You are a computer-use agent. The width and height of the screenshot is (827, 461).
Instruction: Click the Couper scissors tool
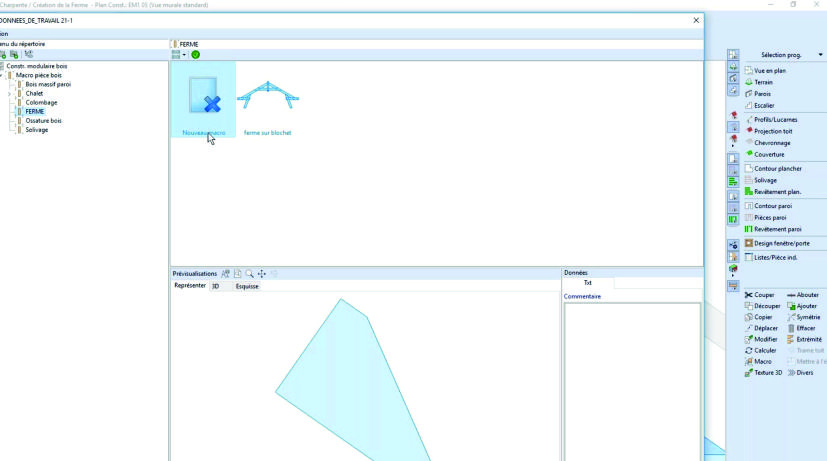pos(759,295)
